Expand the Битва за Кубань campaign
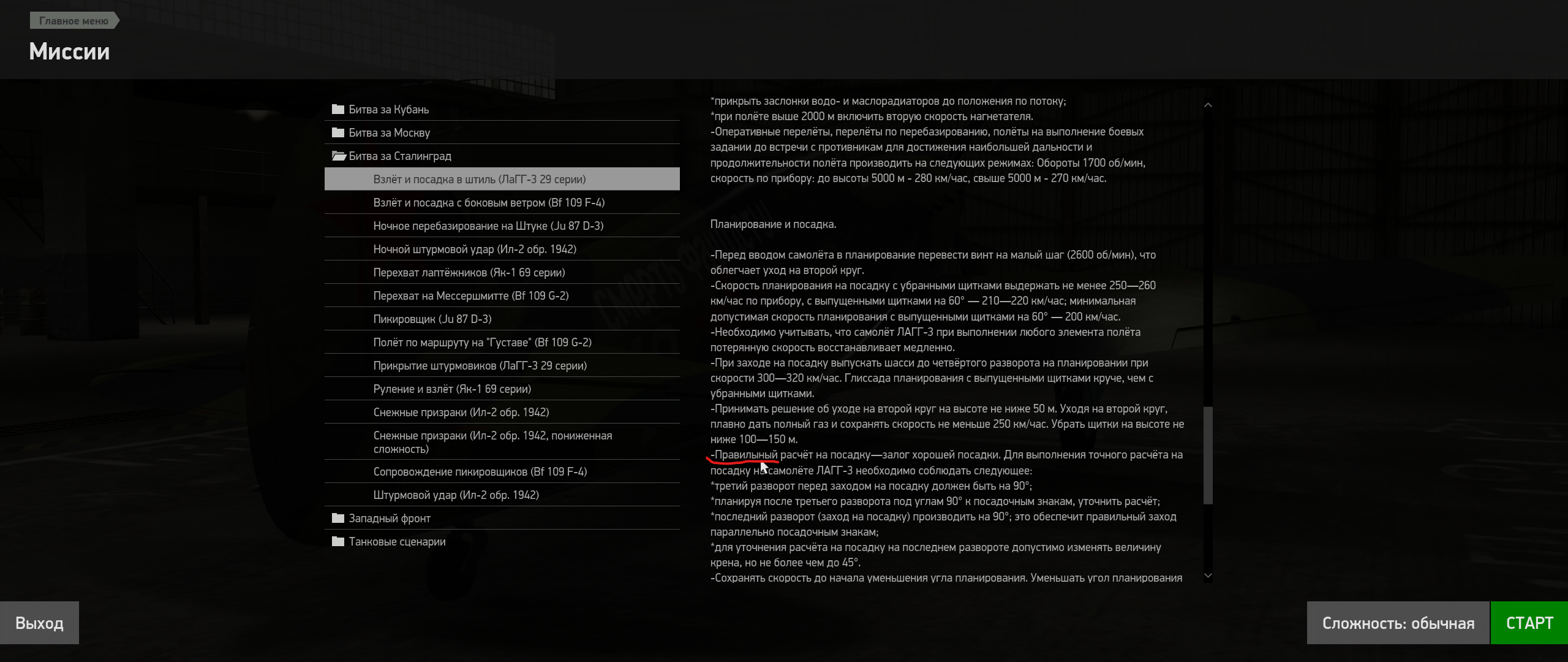 coord(502,109)
